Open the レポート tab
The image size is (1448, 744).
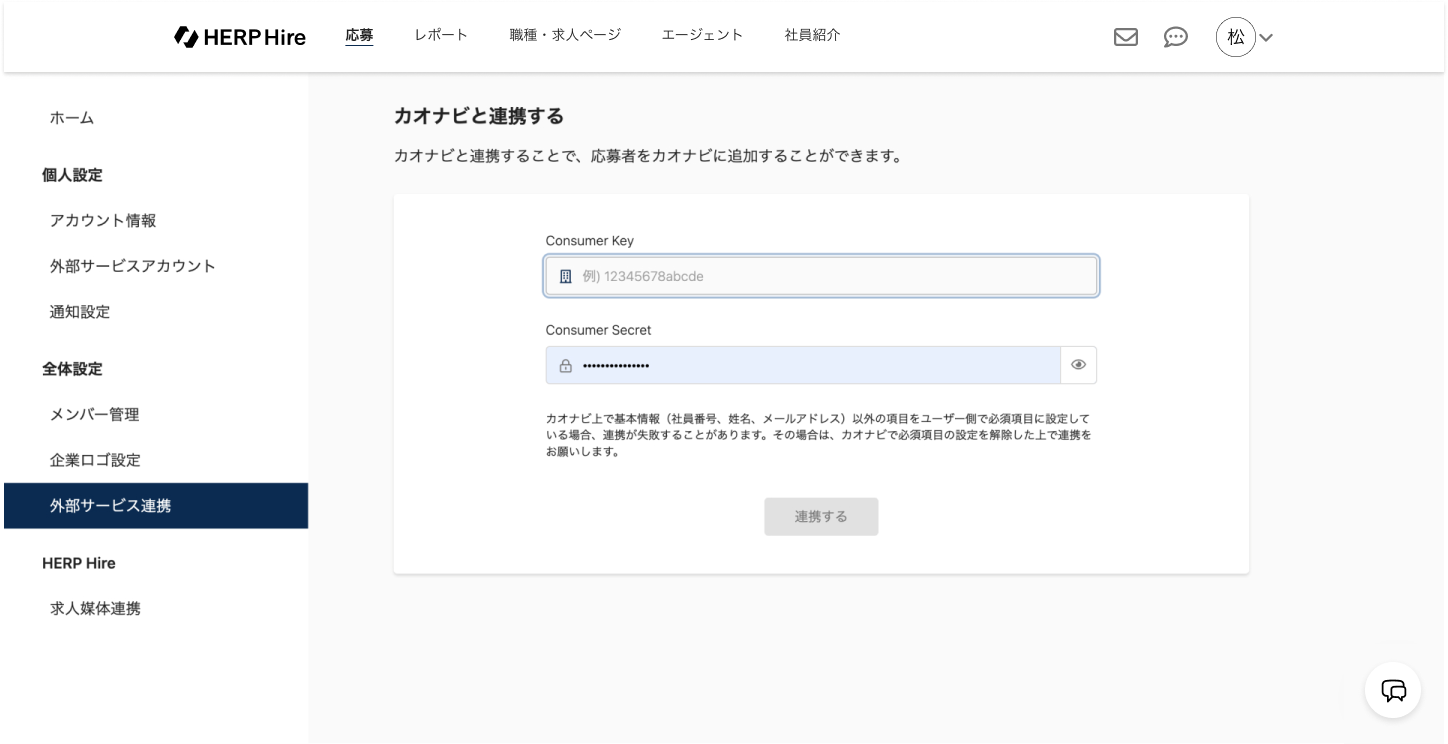click(x=441, y=35)
